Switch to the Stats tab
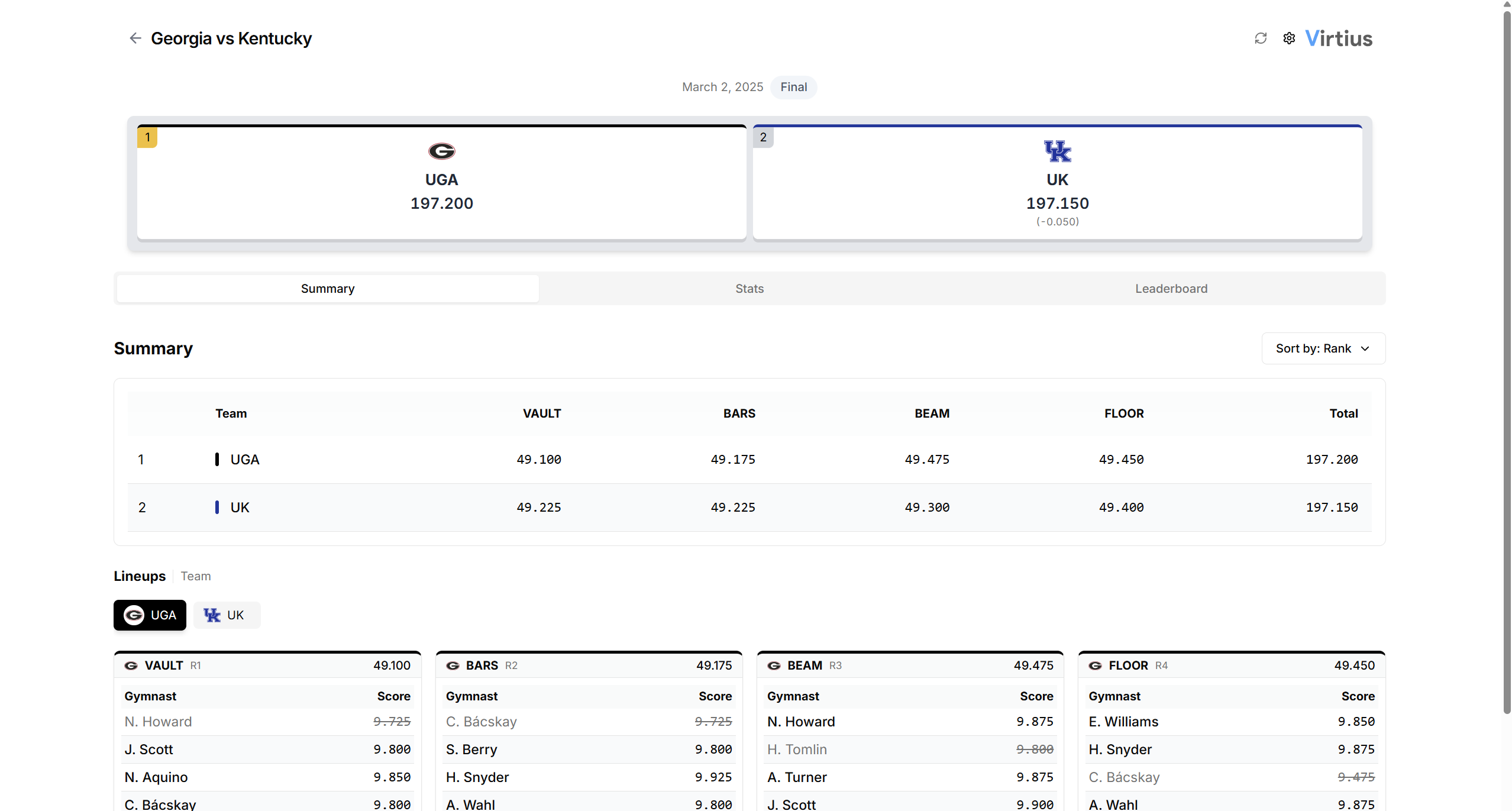 pyautogui.click(x=749, y=288)
